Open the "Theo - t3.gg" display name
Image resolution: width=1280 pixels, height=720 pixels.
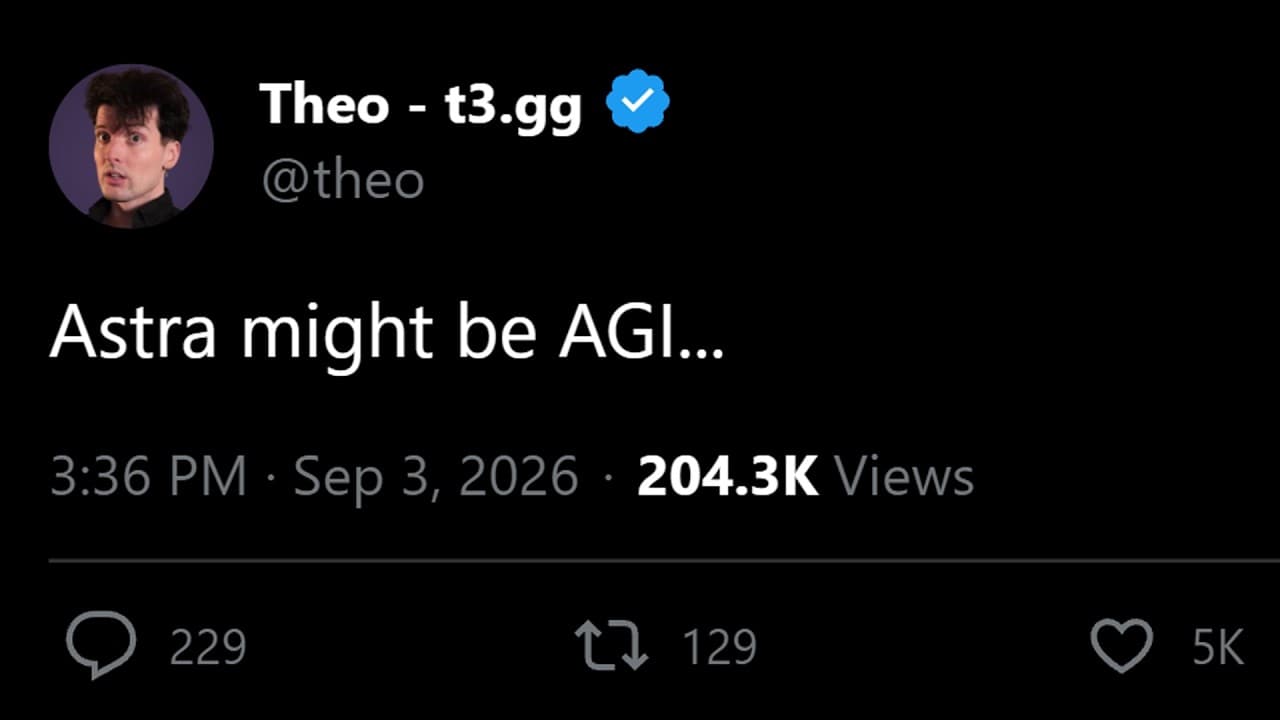click(x=420, y=103)
